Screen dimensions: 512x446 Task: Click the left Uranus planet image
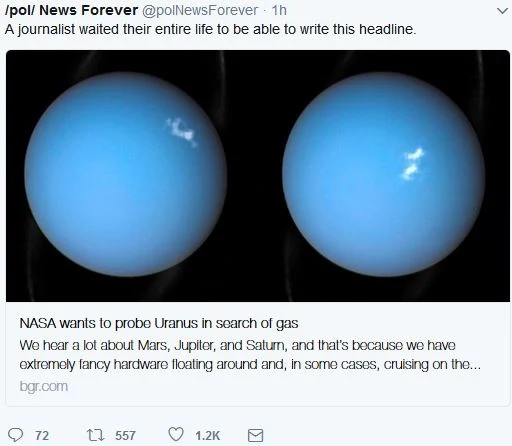pyautogui.click(x=126, y=174)
